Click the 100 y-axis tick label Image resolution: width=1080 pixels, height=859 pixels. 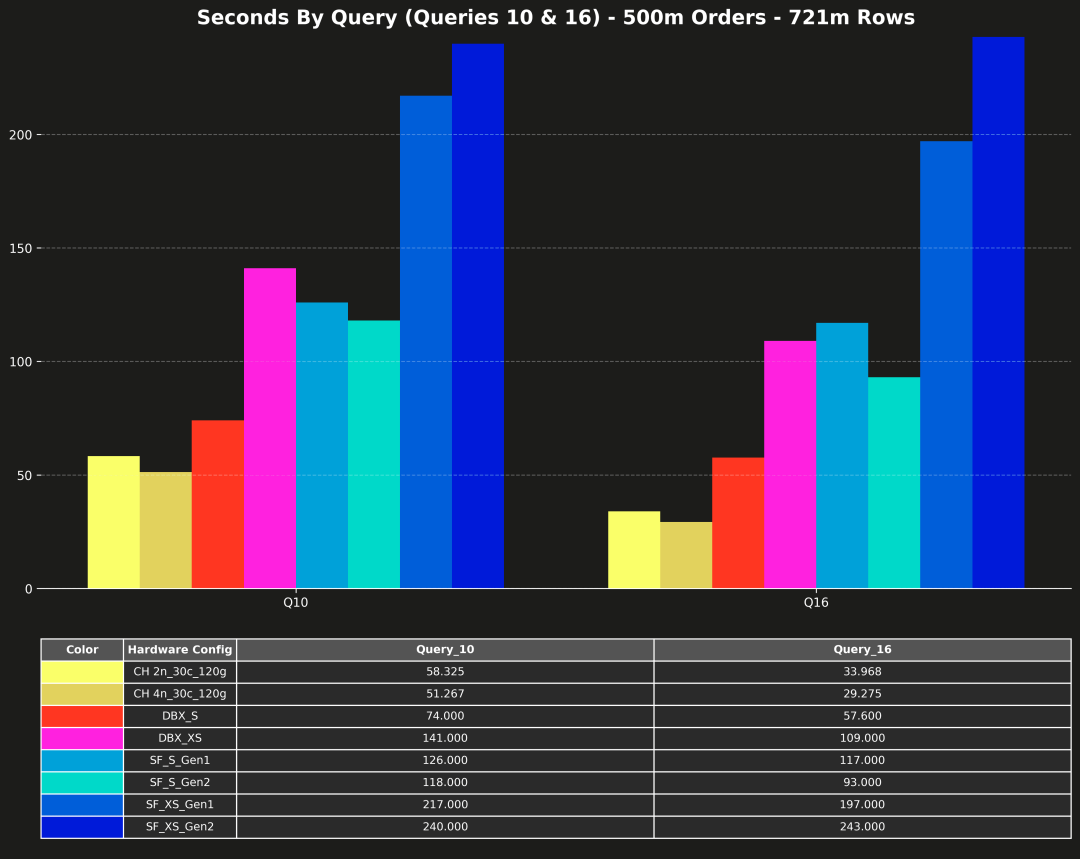pos(21,362)
